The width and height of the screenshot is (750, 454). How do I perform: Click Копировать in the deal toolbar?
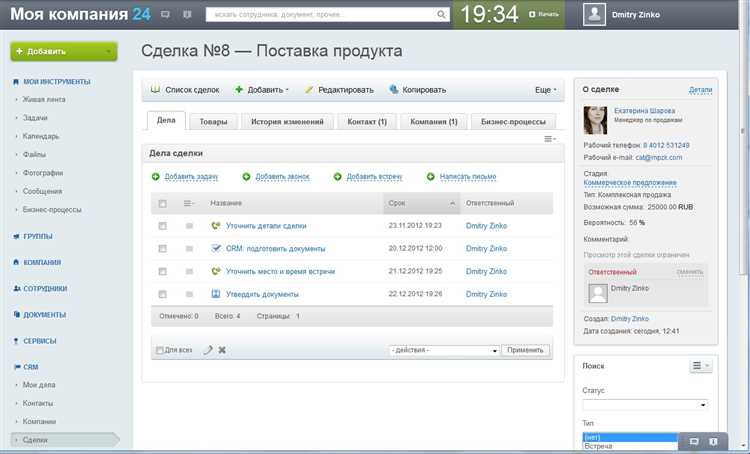pos(418,90)
